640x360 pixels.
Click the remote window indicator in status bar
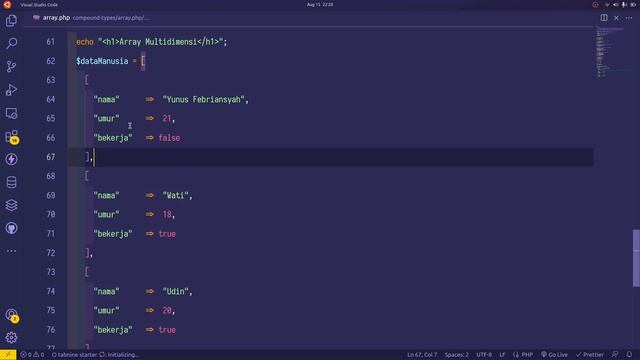point(8,355)
